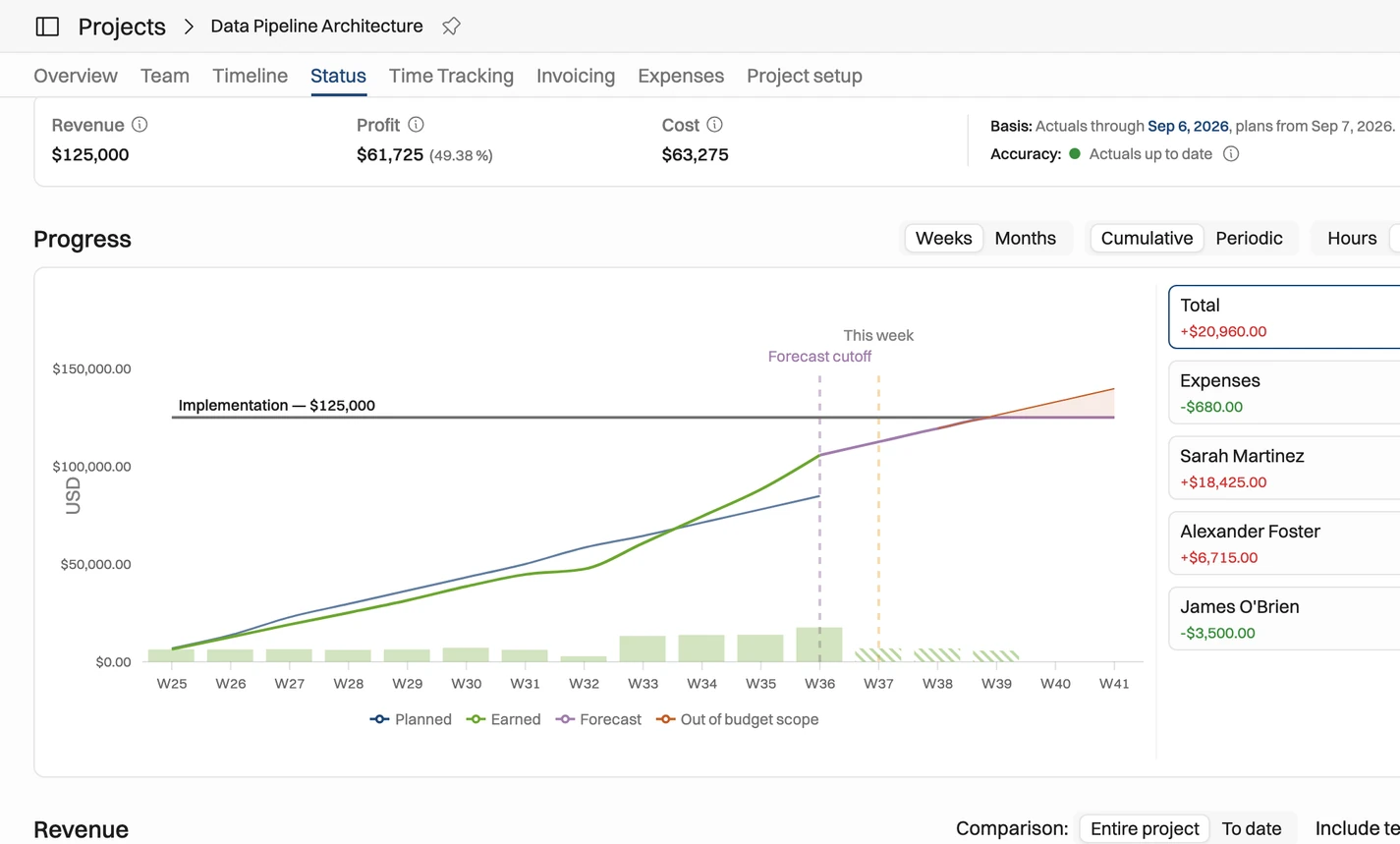The height and width of the screenshot is (844, 1400).
Task: Click the W41 axis label
Action: (1114, 684)
